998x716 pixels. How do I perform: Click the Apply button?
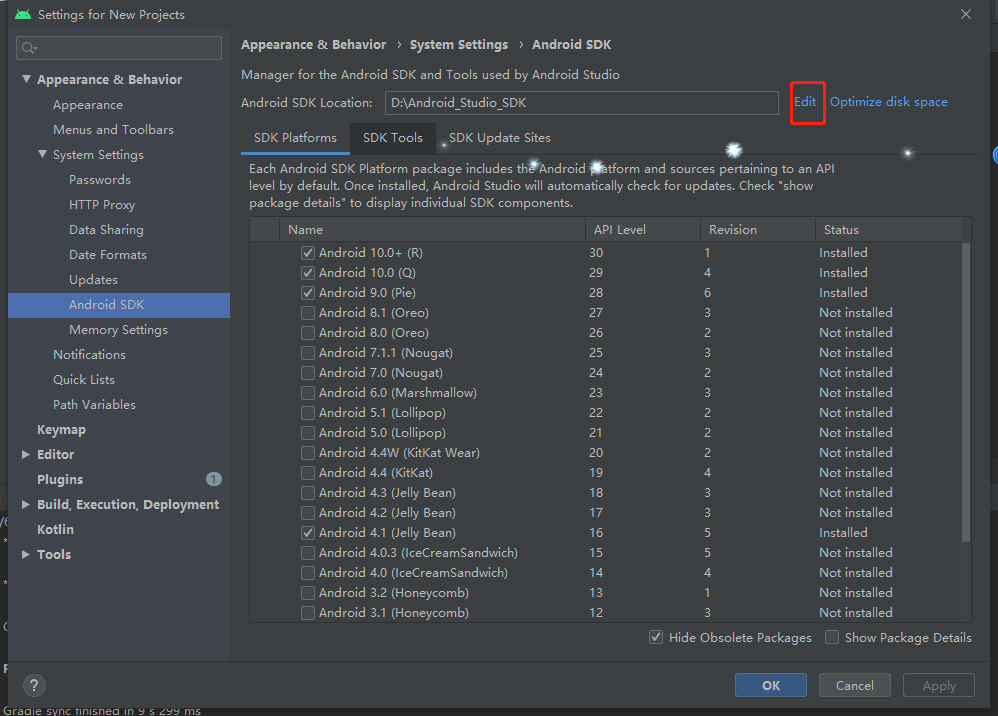tap(939, 685)
